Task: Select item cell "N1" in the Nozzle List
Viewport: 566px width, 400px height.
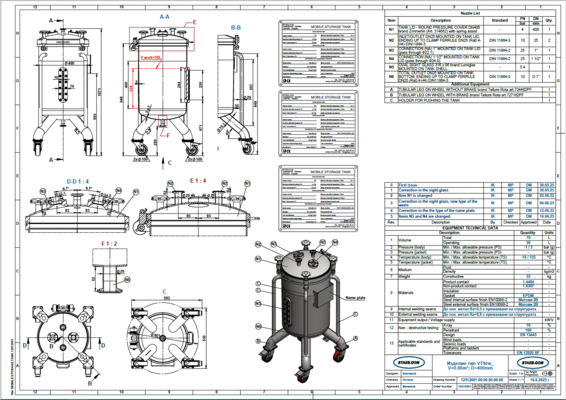Action: 392,30
